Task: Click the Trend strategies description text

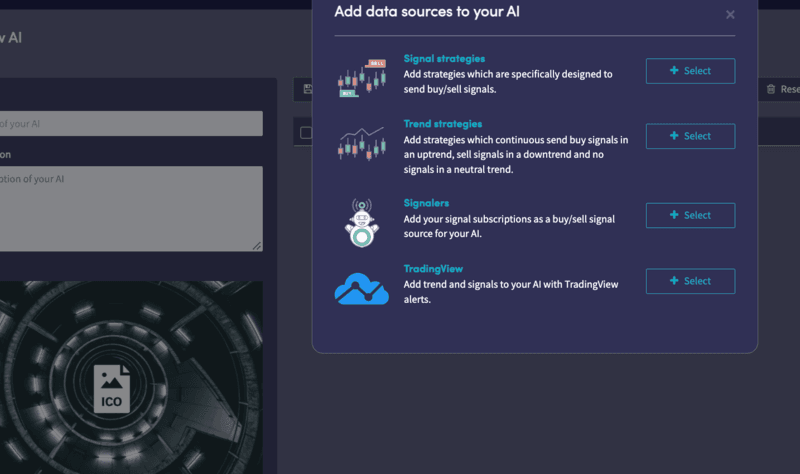Action: point(516,155)
